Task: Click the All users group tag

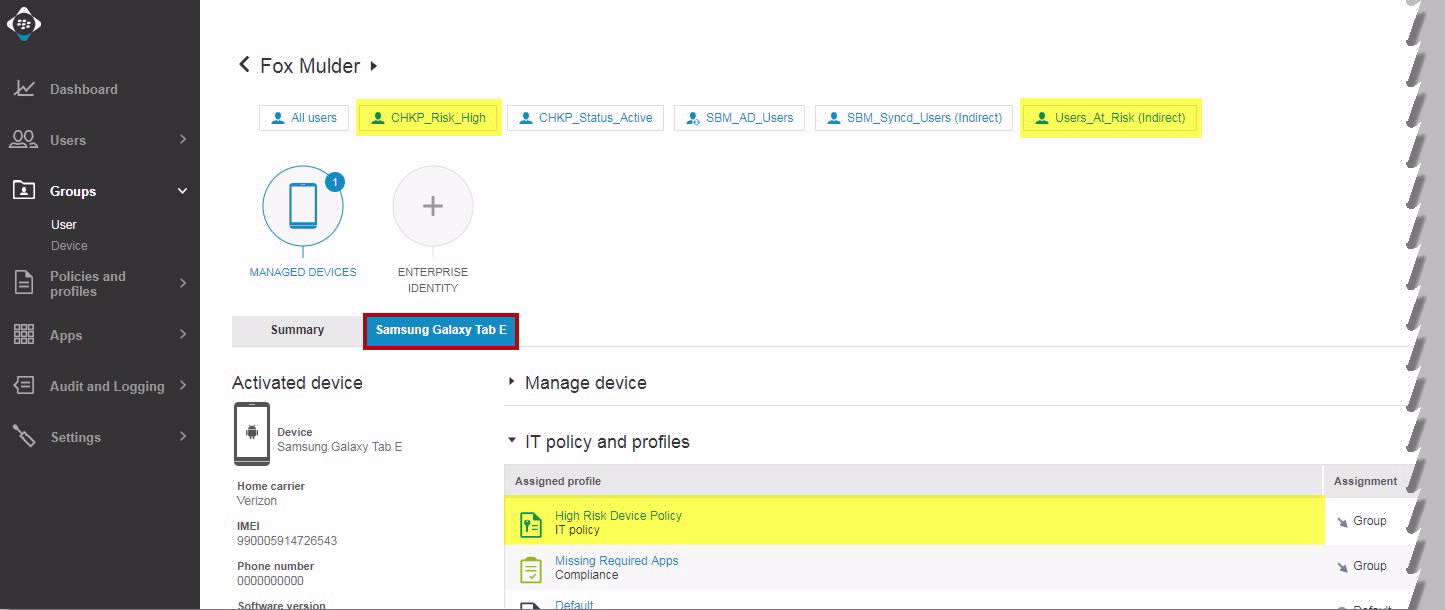Action: [304, 118]
